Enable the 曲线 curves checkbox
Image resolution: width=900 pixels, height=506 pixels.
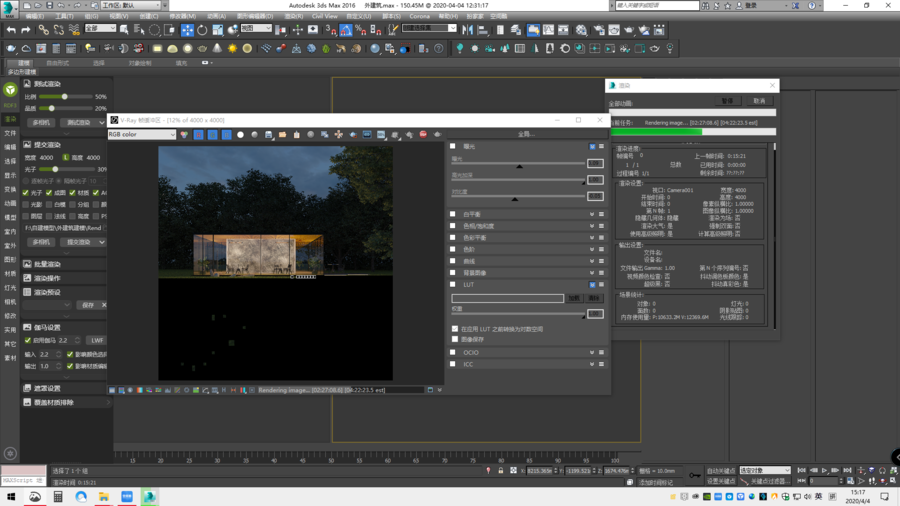tap(453, 261)
